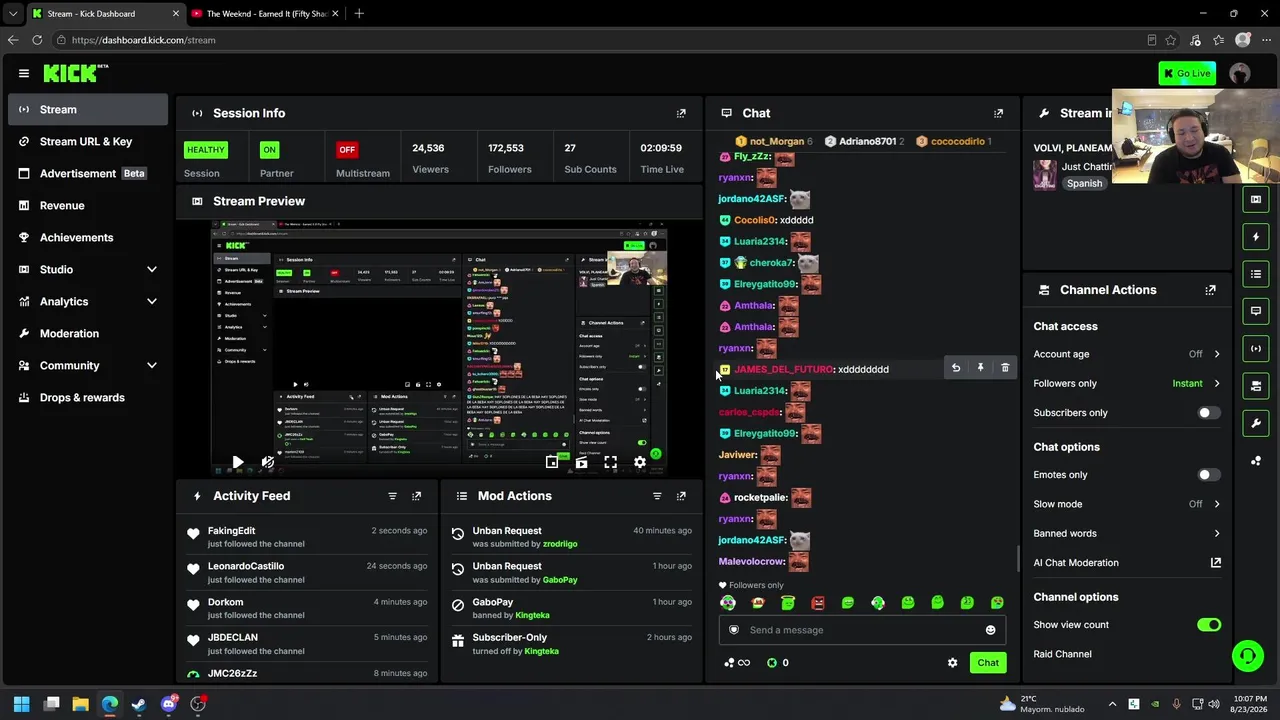1280x720 pixels.
Task: Toggle session info widget in right sidebar
Action: 1256,348
